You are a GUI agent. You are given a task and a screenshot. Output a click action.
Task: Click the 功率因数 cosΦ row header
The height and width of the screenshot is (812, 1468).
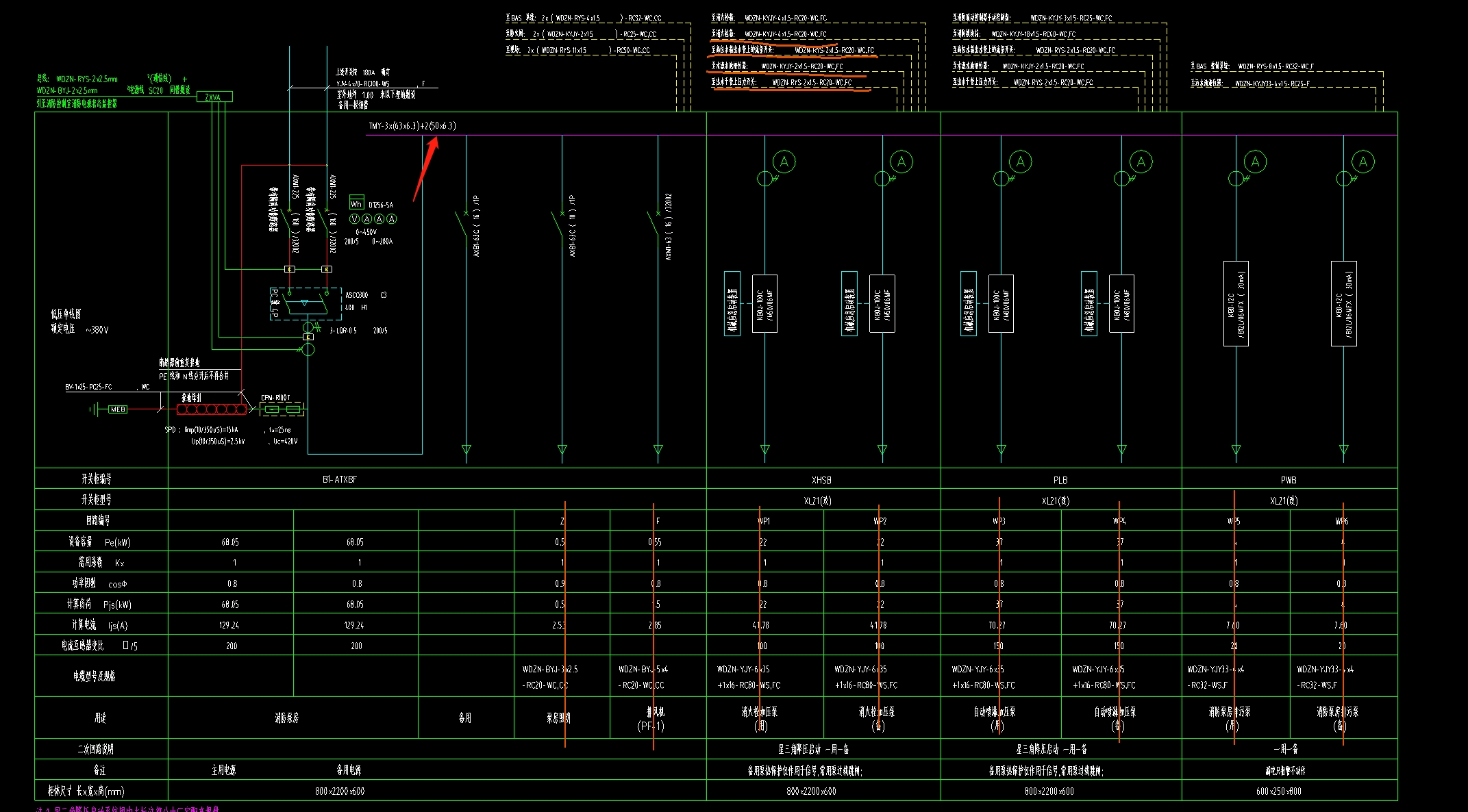[x=100, y=583]
